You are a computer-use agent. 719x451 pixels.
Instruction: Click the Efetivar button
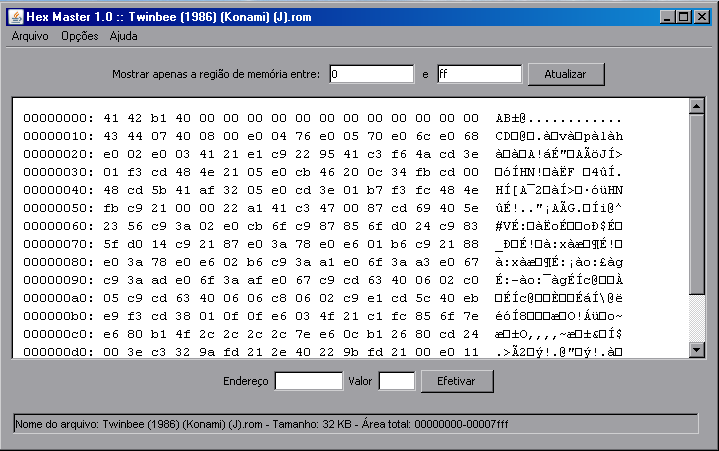click(x=457, y=381)
